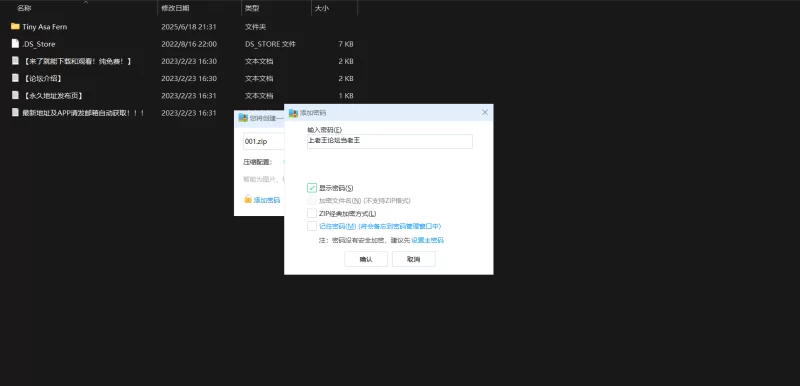Click the Tiny Asa Fern folder icon
Image resolution: width=800 pixels, height=386 pixels.
[15, 27]
